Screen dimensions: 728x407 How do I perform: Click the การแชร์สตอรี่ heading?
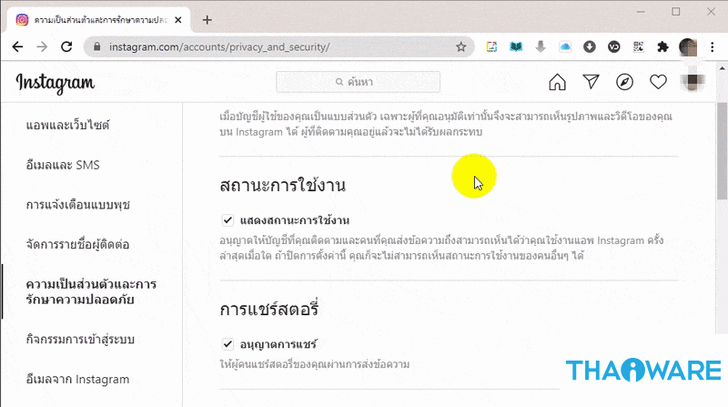[x=269, y=310]
